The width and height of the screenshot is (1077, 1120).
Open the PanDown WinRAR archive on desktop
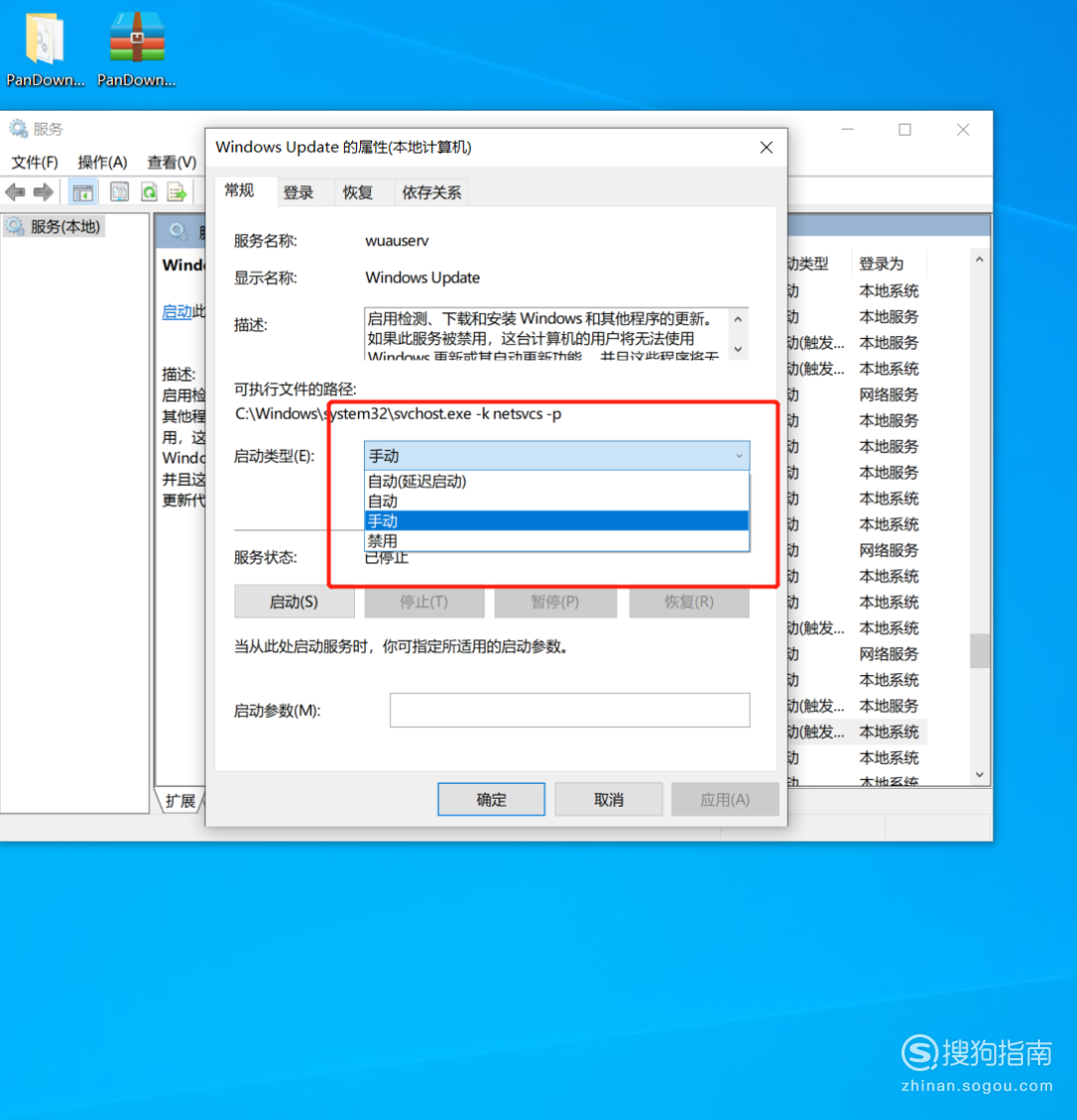[x=137, y=50]
